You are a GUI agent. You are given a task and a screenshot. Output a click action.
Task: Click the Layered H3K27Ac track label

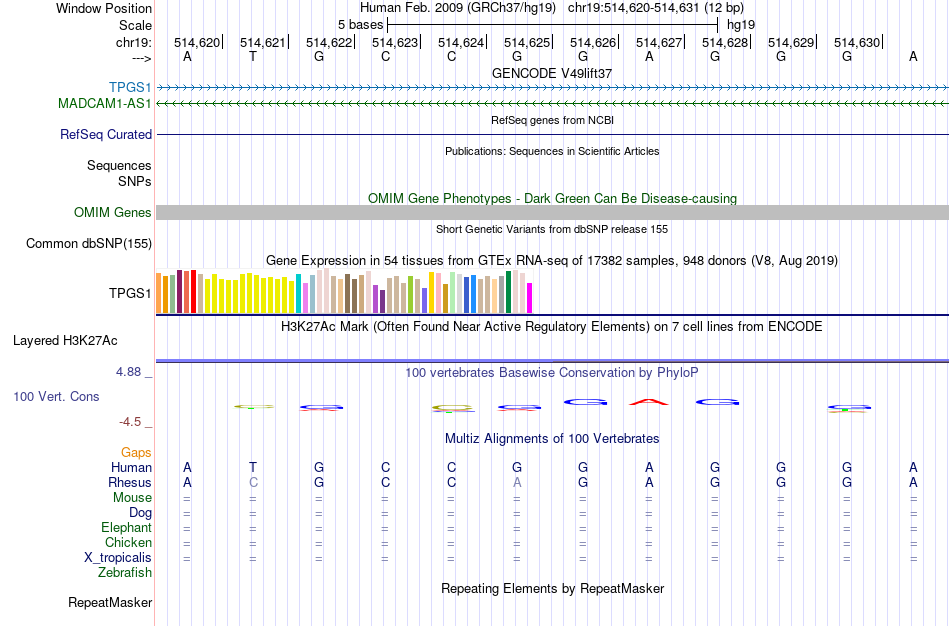(65, 341)
